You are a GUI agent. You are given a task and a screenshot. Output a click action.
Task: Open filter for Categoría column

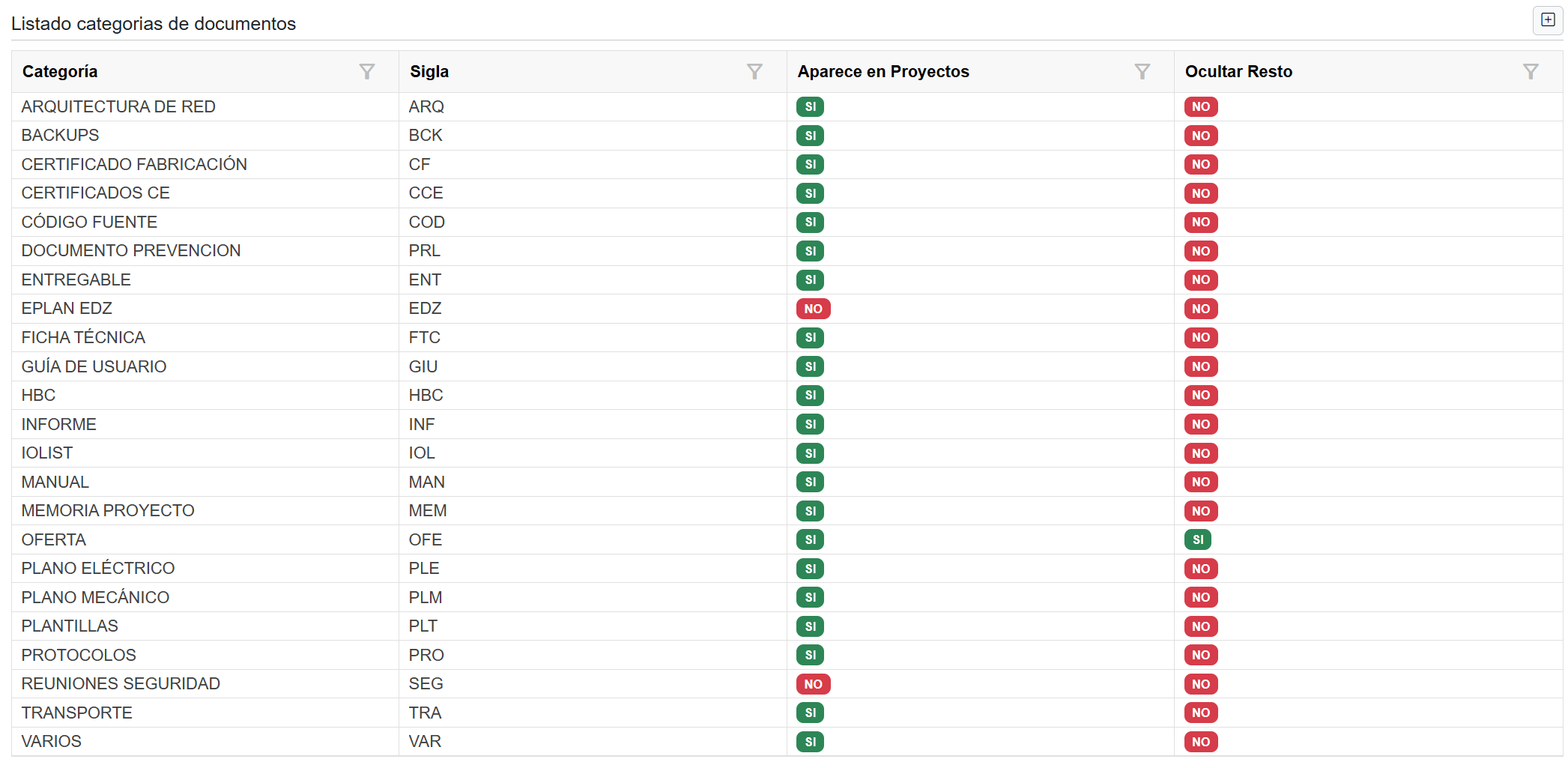point(366,72)
